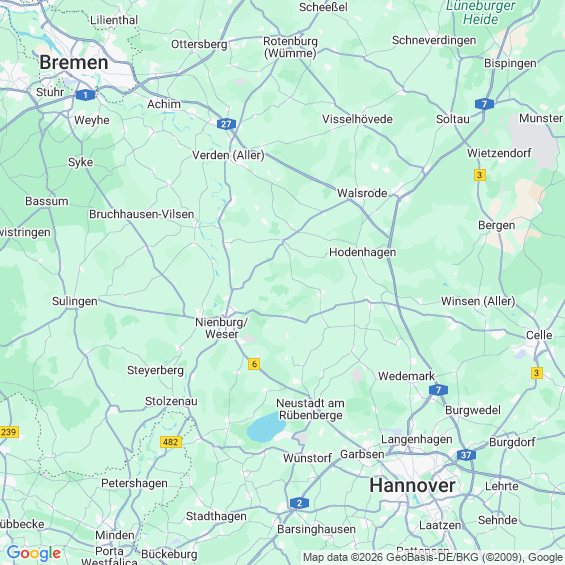Select the Verden (Aller) town label
The width and height of the screenshot is (565, 565).
coord(228,155)
